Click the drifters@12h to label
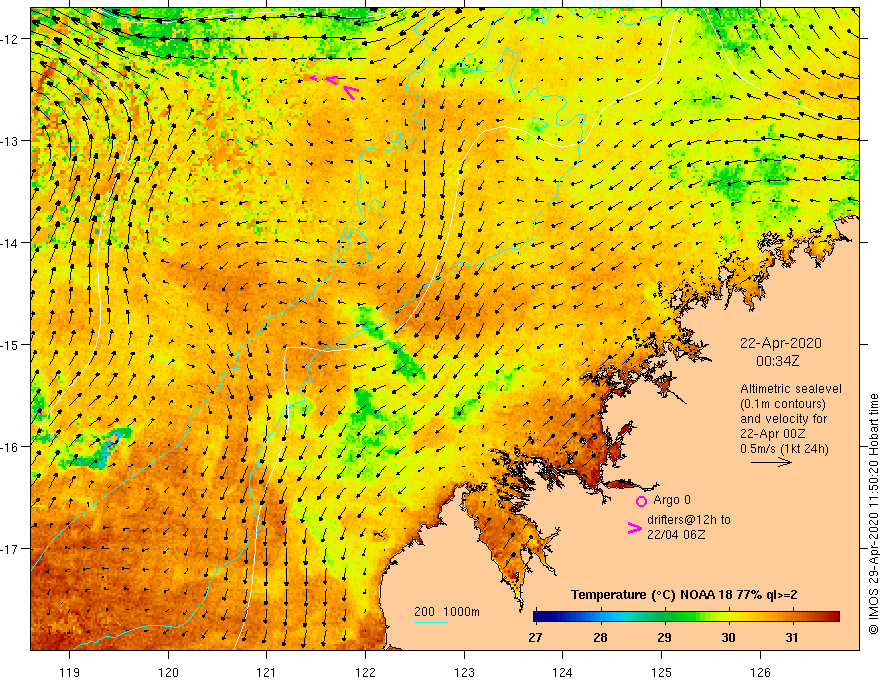880x680 pixels. point(689,520)
